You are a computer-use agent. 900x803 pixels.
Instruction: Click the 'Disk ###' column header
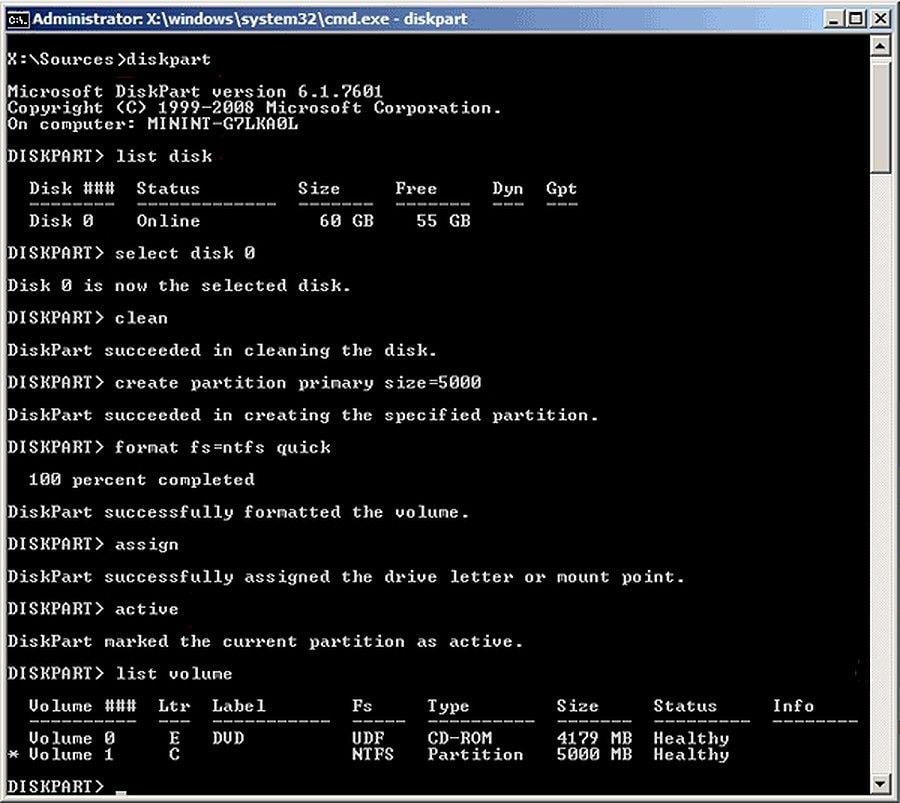[x=72, y=188]
